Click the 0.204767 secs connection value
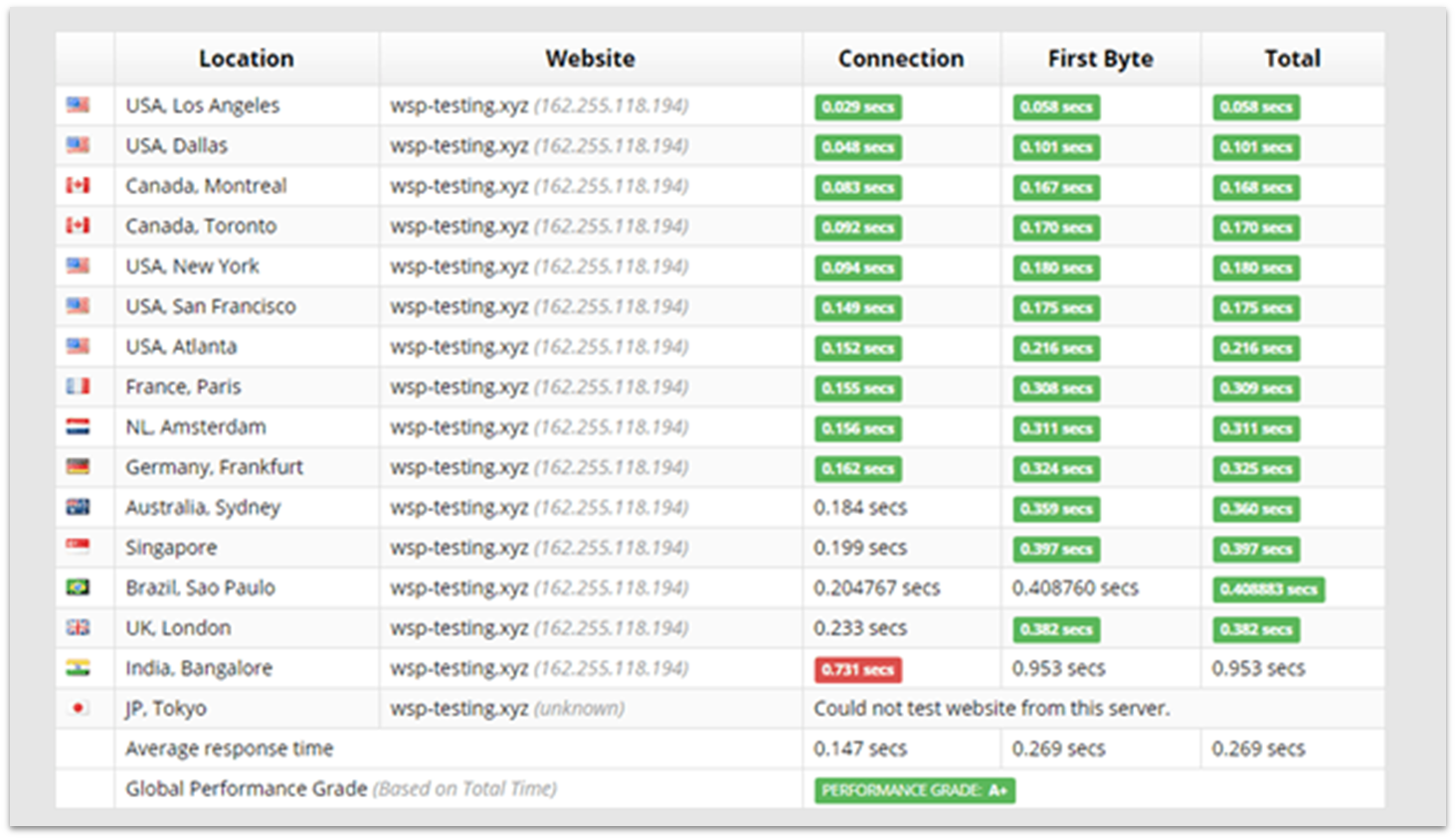Screen dimensions: 1456x839 (876, 587)
